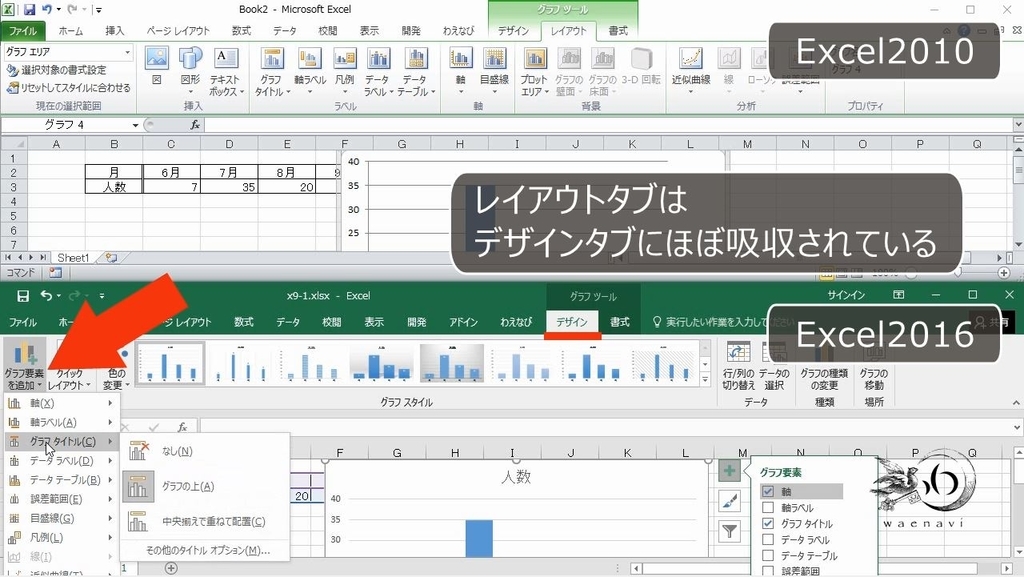The height and width of the screenshot is (577, 1024).
Task: Click the chart filter funnel button
Action: coord(729,532)
